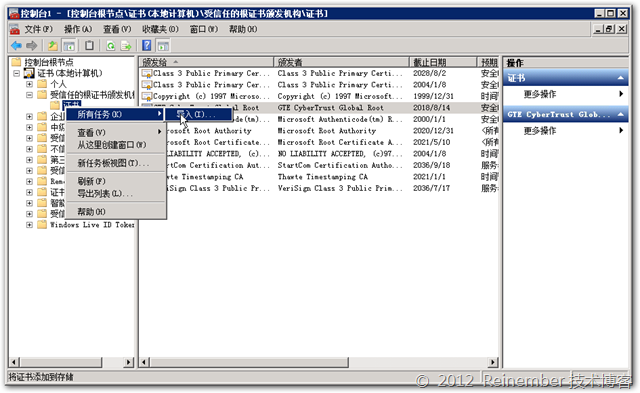Click the expiry date 2020/12/31
Screen dimensions: 640x393
click(434, 131)
